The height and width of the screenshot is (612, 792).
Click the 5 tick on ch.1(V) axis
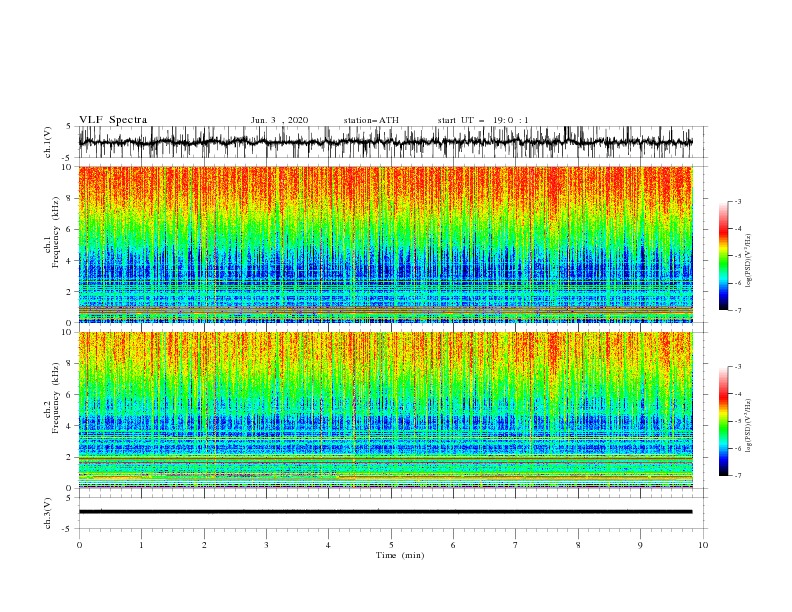(x=69, y=127)
